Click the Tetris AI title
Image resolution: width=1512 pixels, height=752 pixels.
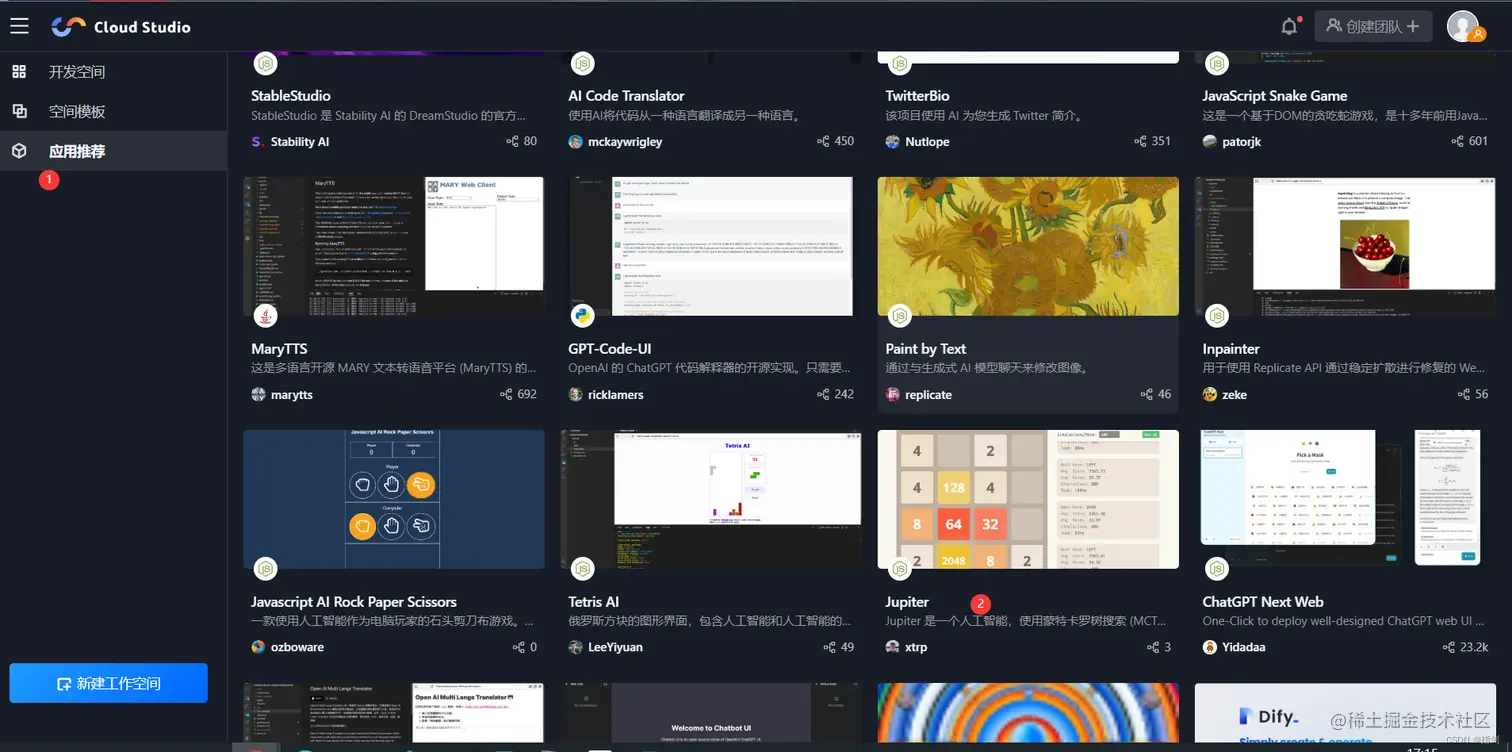point(593,602)
